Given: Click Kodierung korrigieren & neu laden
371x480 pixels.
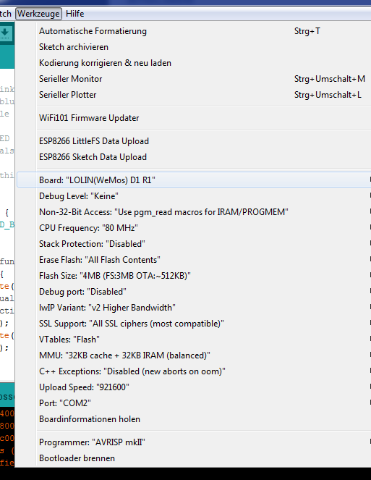Looking at the screenshot, I should point(193,63).
